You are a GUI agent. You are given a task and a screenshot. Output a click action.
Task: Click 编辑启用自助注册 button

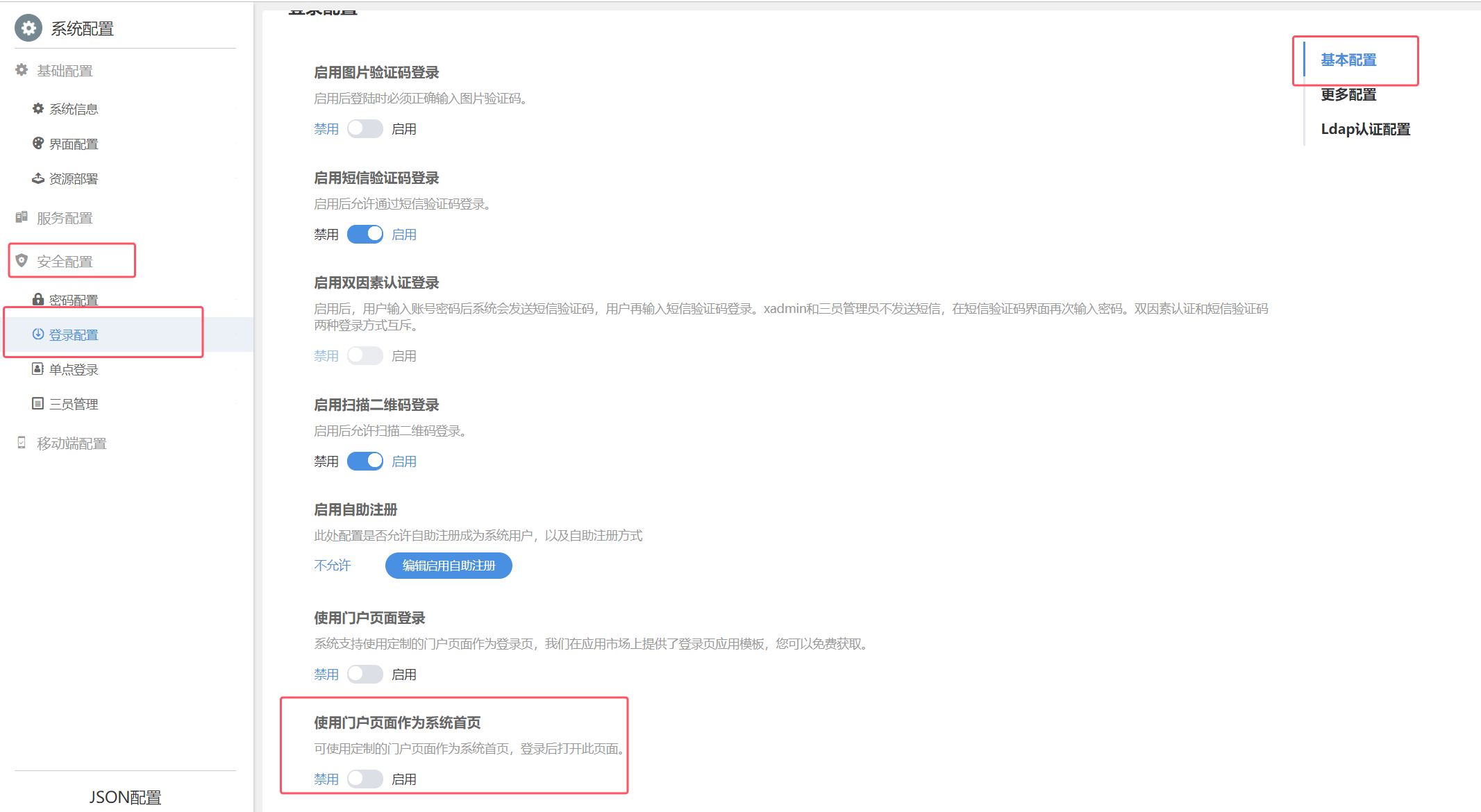(x=449, y=566)
